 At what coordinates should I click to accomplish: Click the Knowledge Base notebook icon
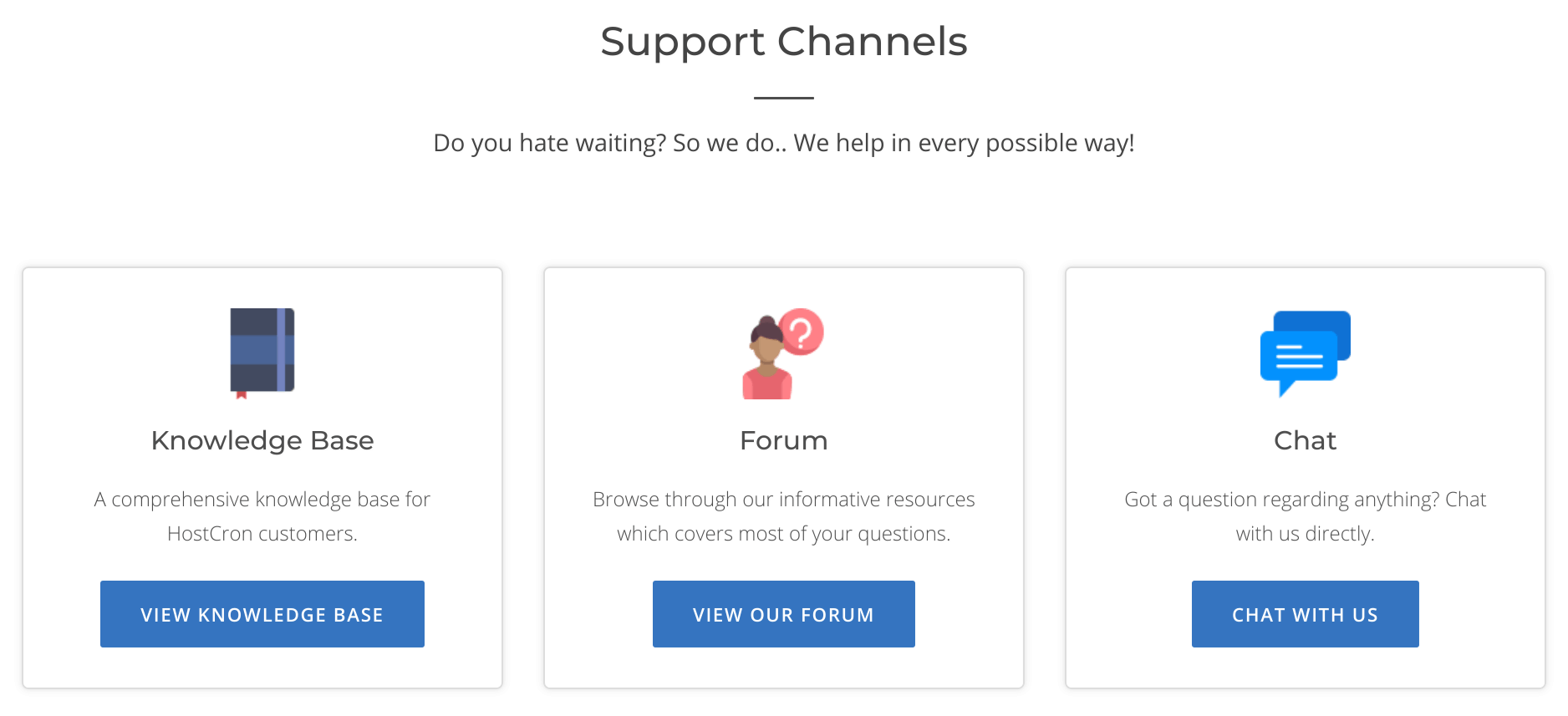click(262, 353)
